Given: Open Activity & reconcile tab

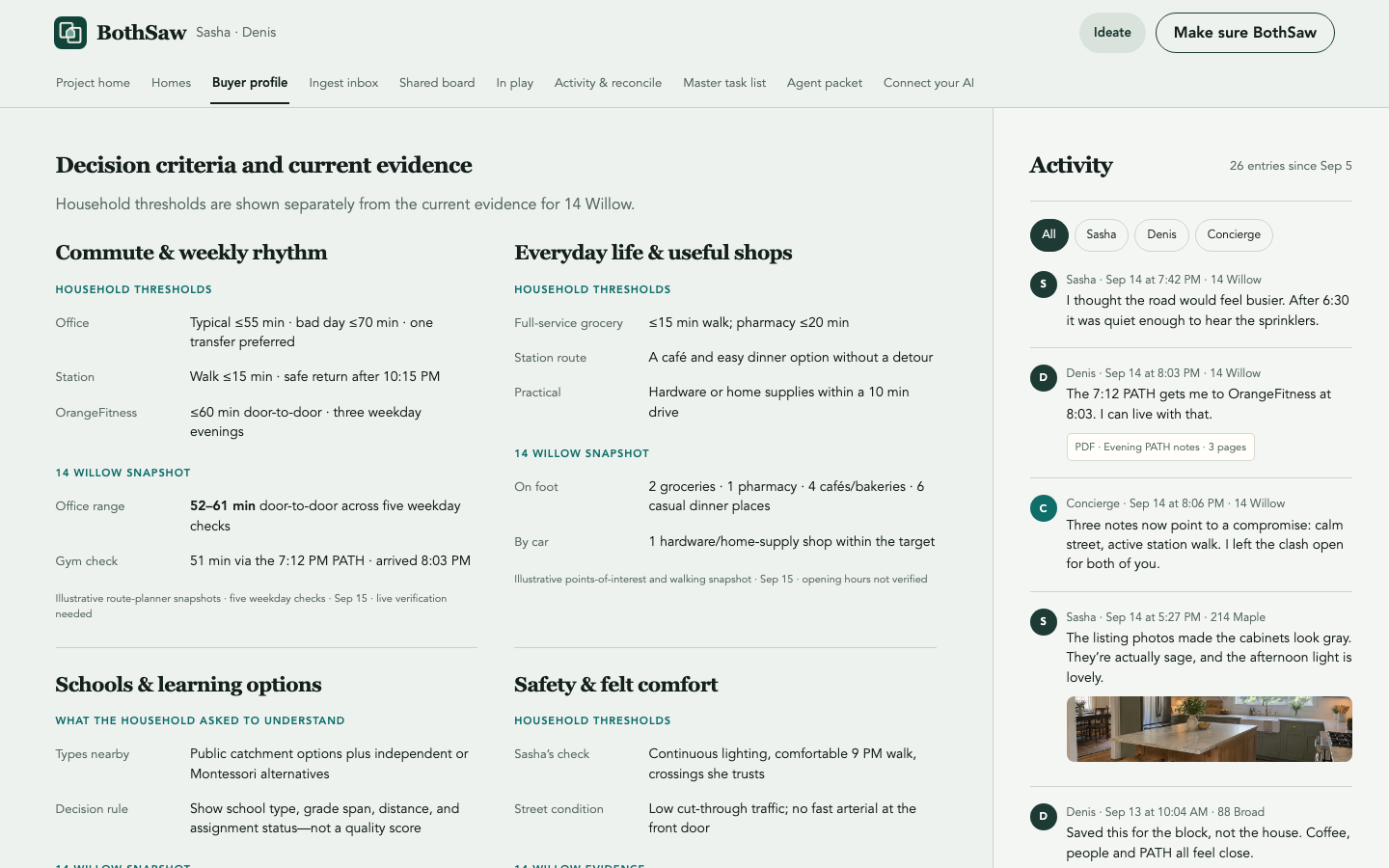Looking at the screenshot, I should (608, 83).
